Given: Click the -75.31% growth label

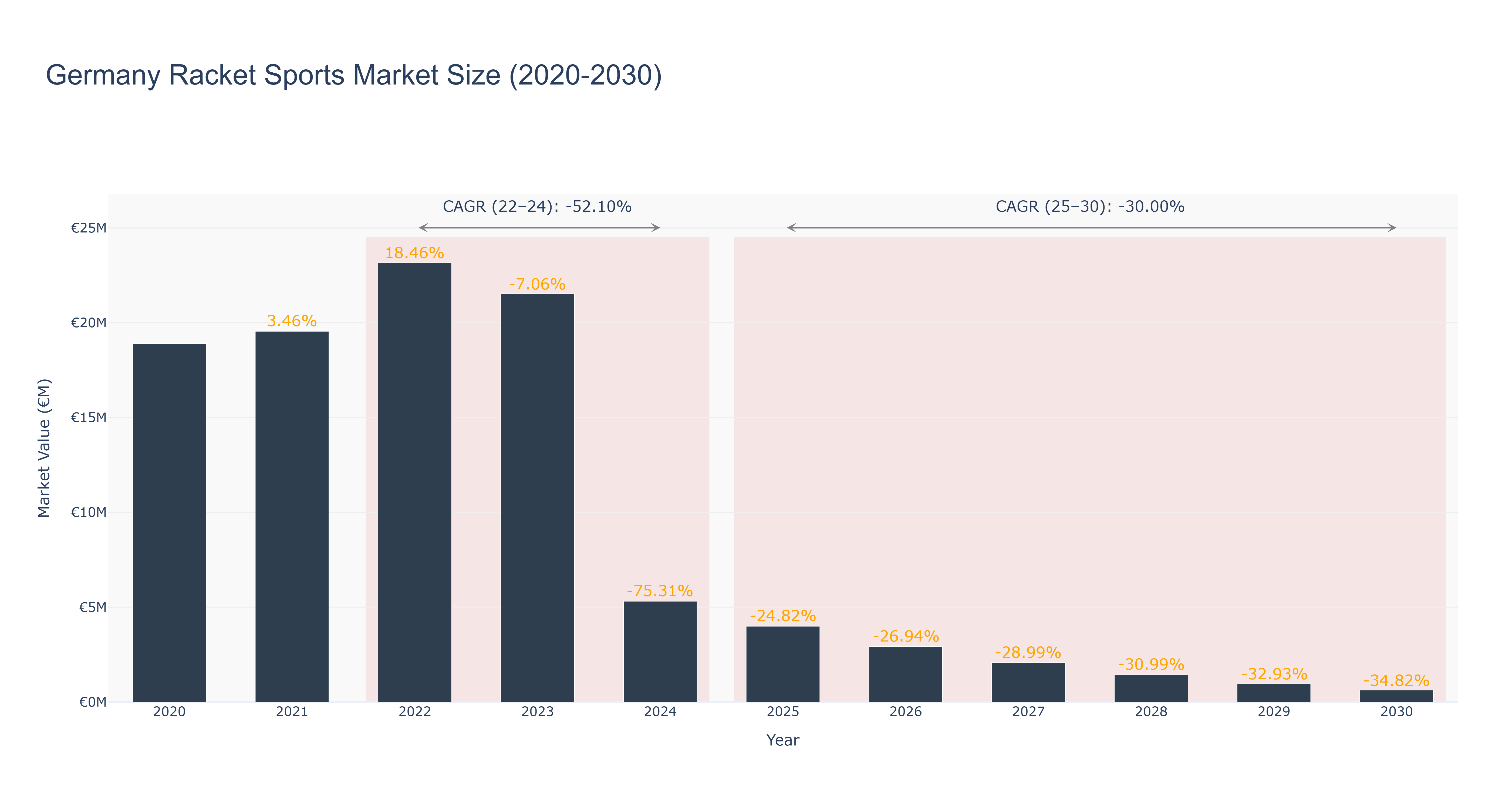Looking at the screenshot, I should (660, 591).
